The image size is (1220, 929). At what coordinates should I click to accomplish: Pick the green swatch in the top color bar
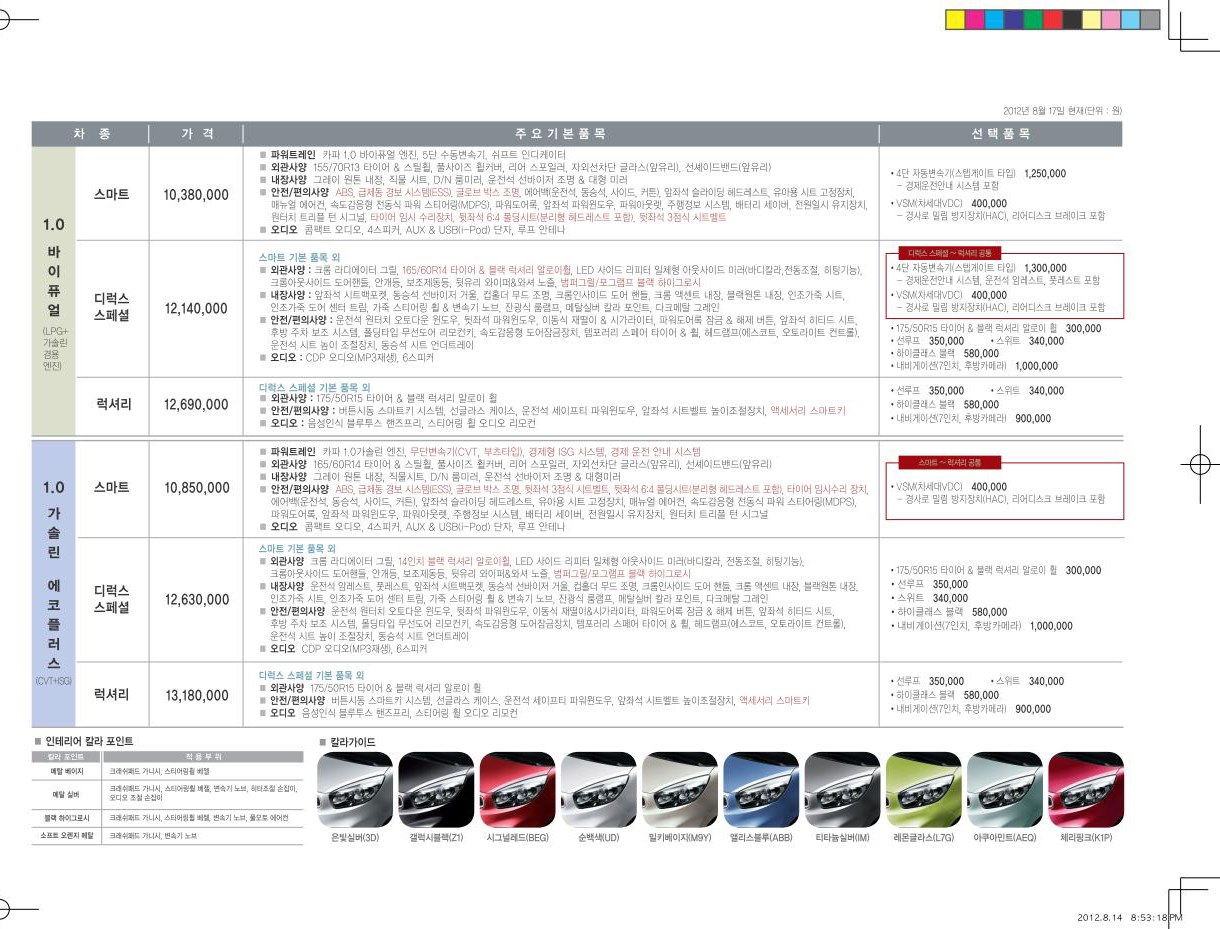(1033, 19)
